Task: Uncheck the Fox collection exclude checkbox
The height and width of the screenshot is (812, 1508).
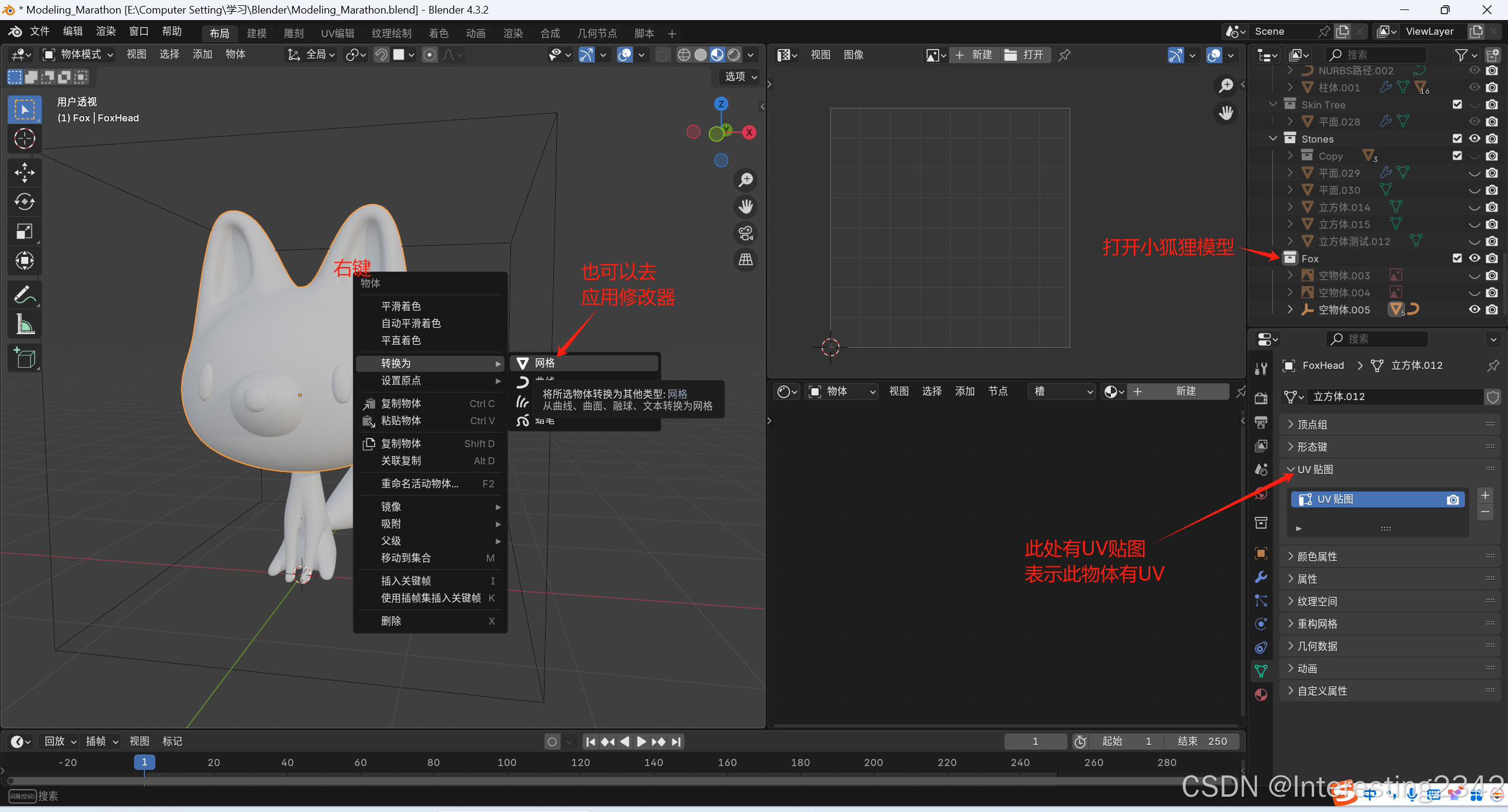Action: pyautogui.click(x=1457, y=258)
